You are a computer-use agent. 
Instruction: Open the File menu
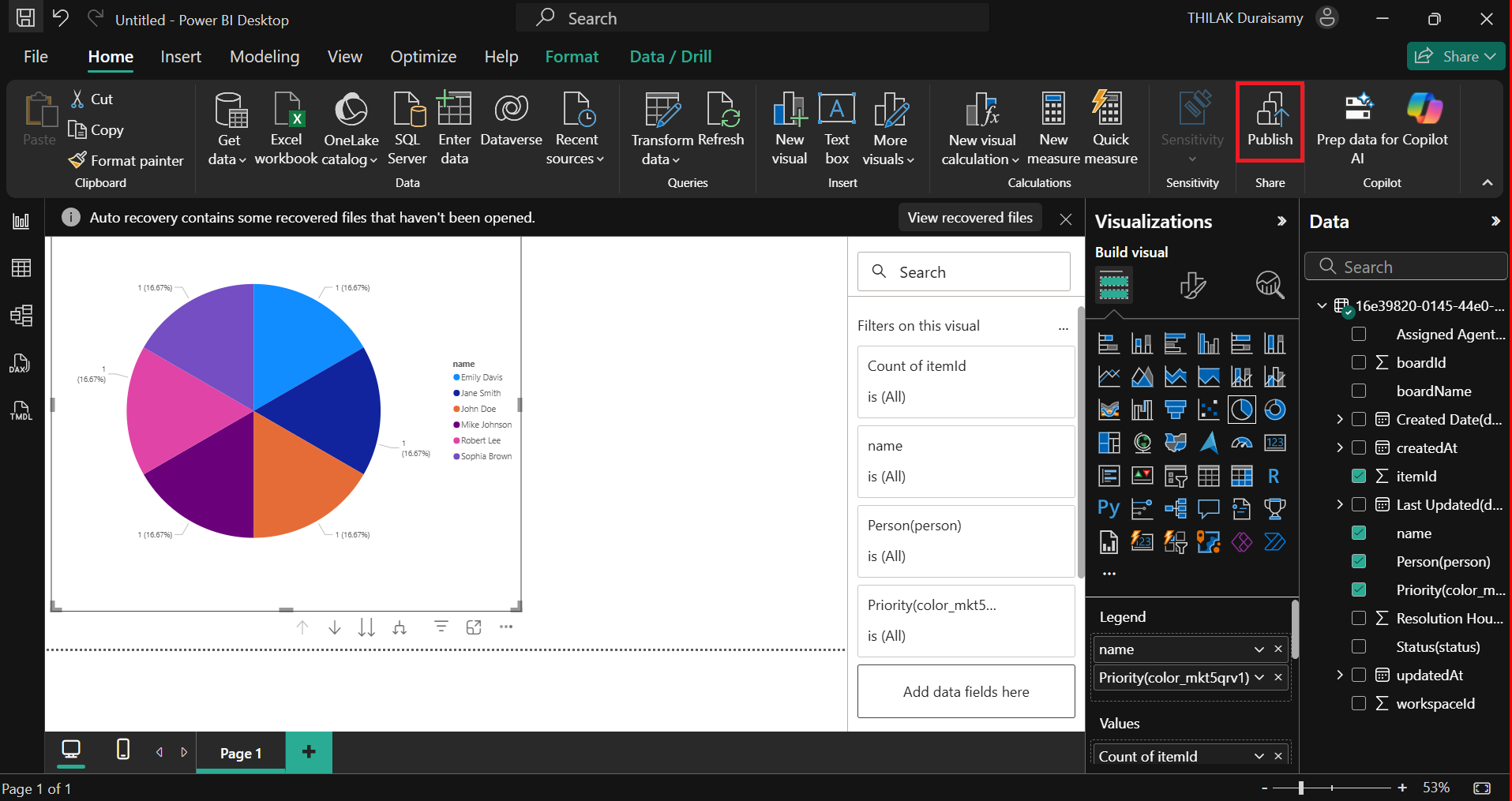click(36, 57)
